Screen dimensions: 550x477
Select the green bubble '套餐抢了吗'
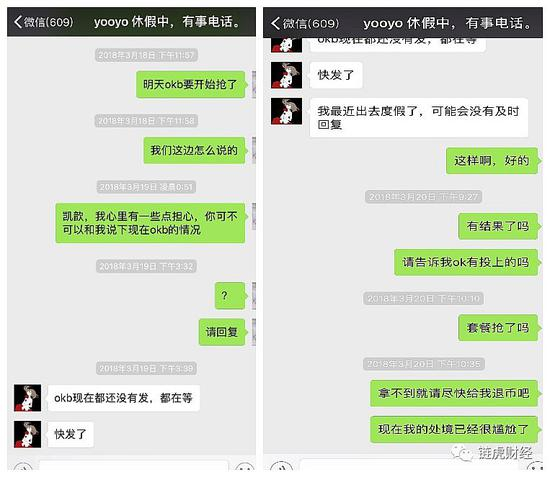click(x=498, y=328)
